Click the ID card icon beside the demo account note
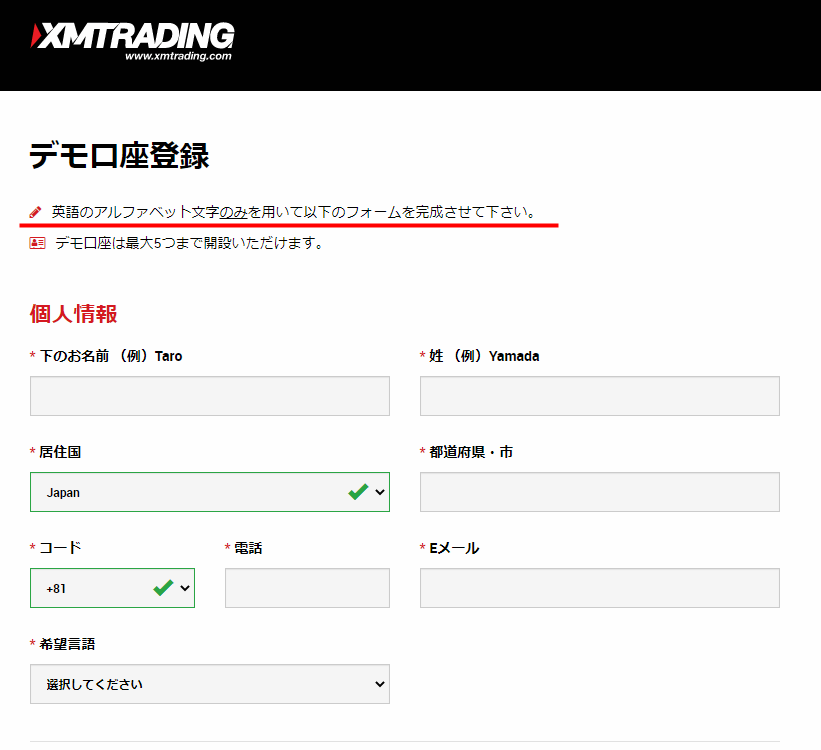The width and height of the screenshot is (821, 750). (x=37, y=243)
